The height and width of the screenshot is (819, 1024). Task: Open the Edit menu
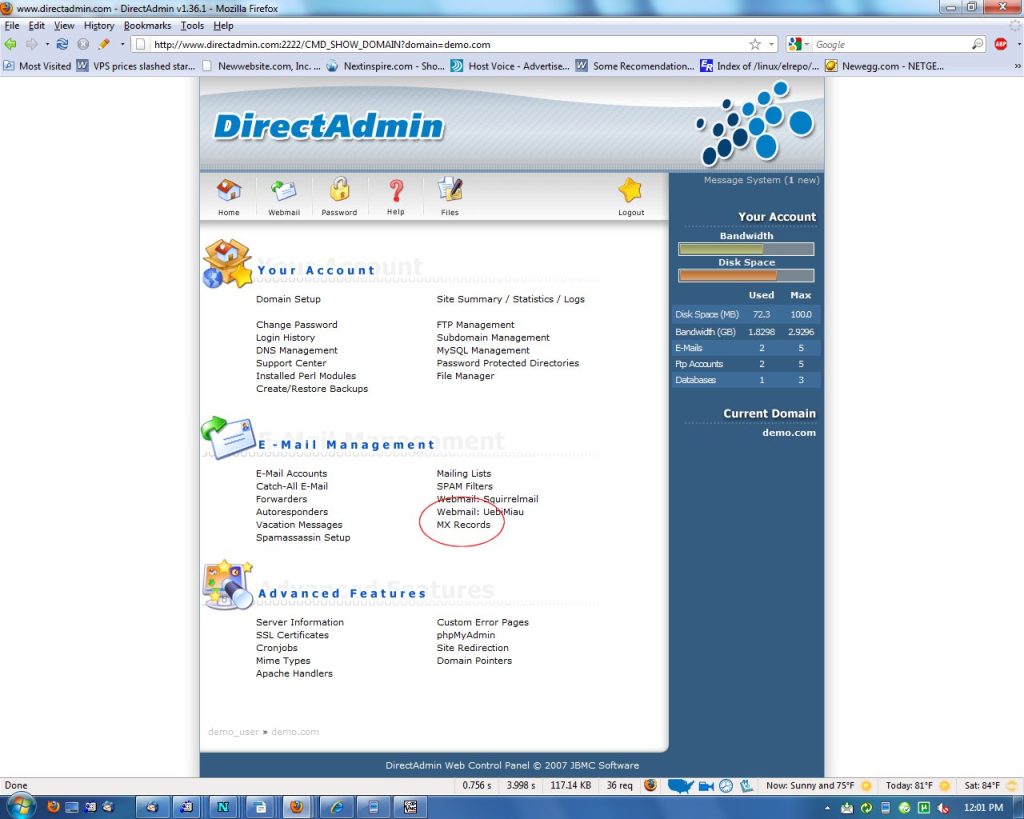tap(37, 25)
